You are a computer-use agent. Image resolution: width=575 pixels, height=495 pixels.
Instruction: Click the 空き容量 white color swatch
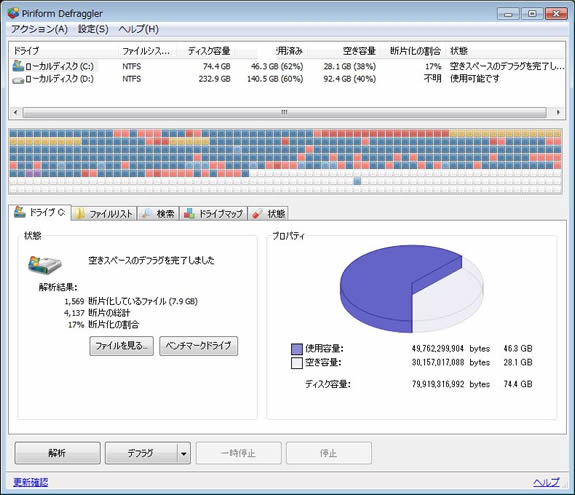coord(297,363)
